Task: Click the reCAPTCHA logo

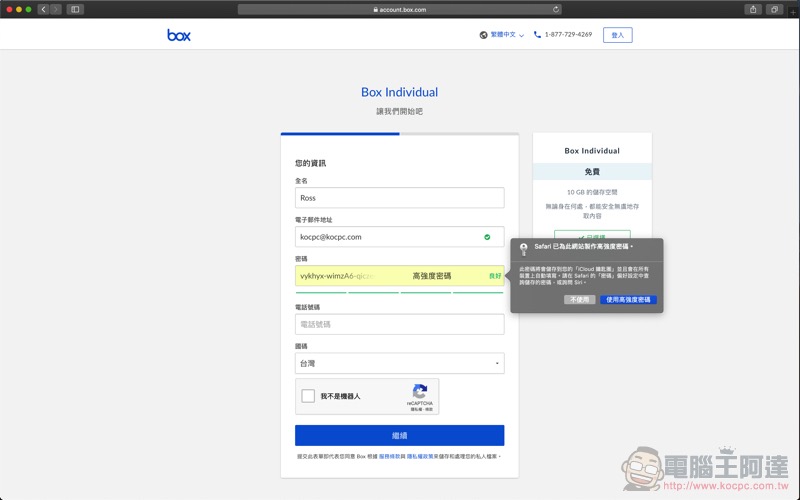Action: tap(420, 391)
